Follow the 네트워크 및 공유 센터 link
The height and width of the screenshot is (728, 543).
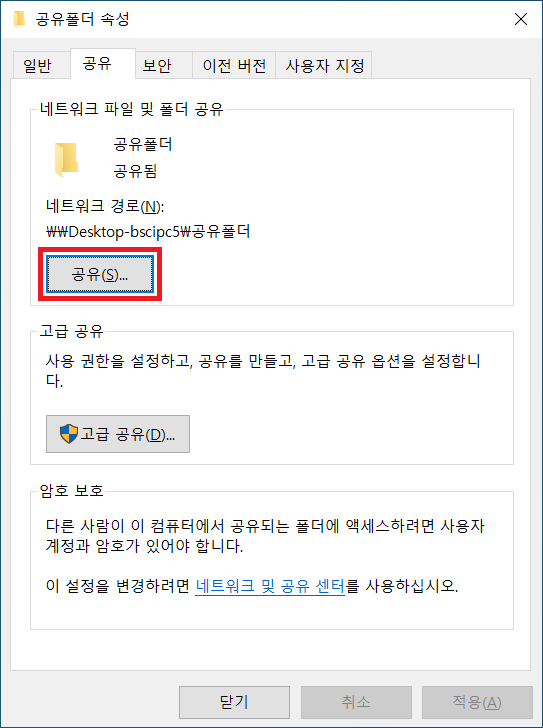pos(270,586)
